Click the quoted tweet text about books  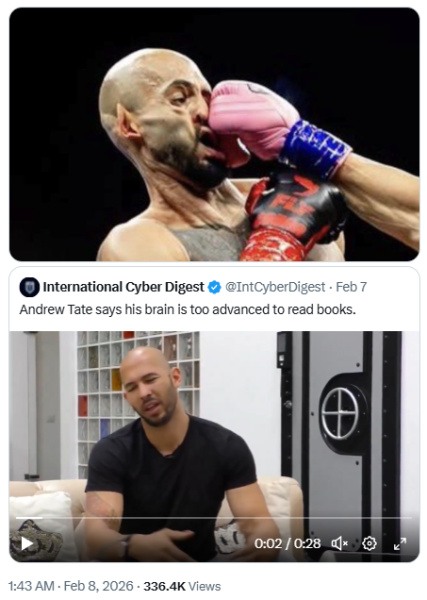[187, 309]
